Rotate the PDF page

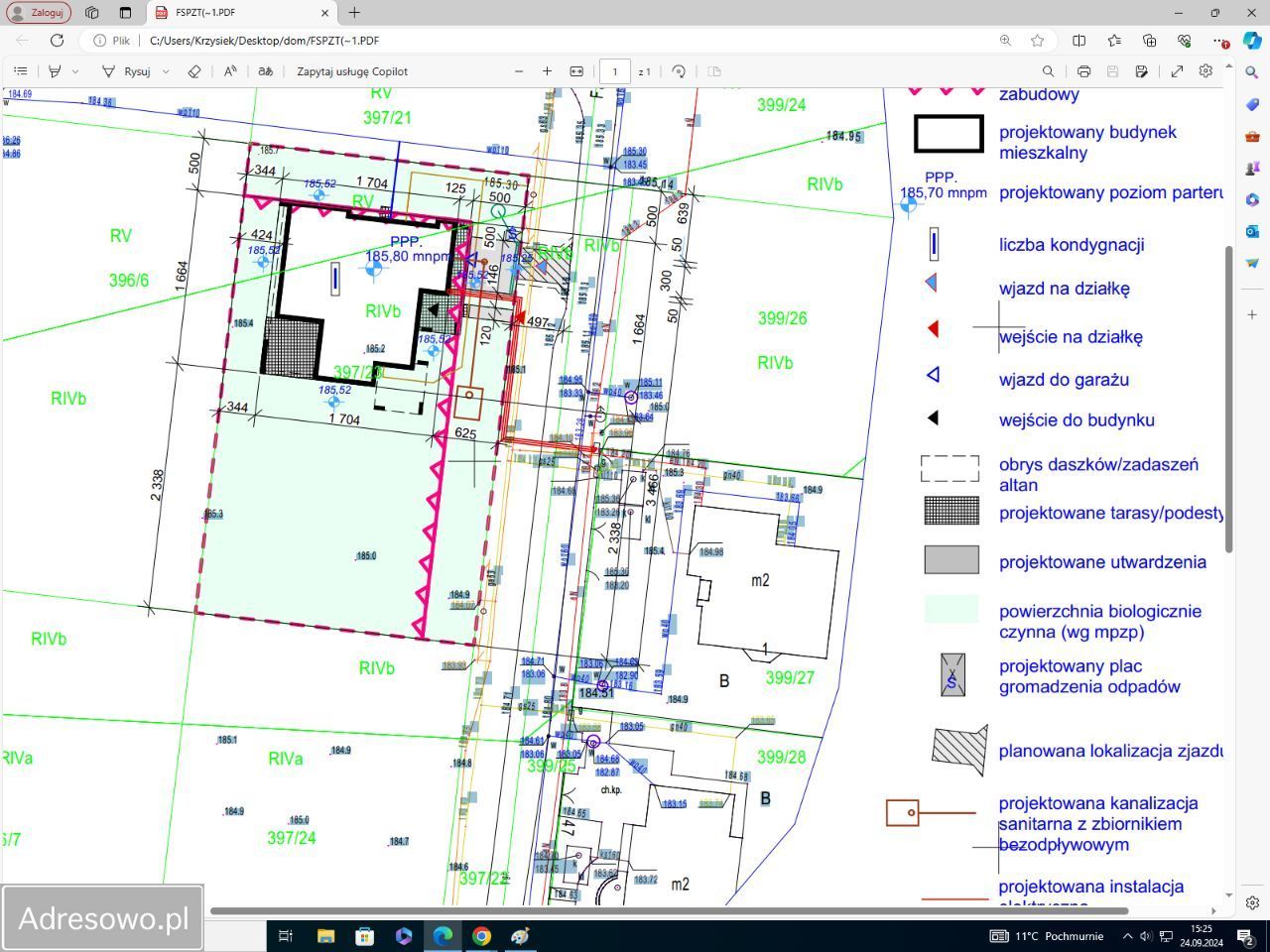coord(679,71)
